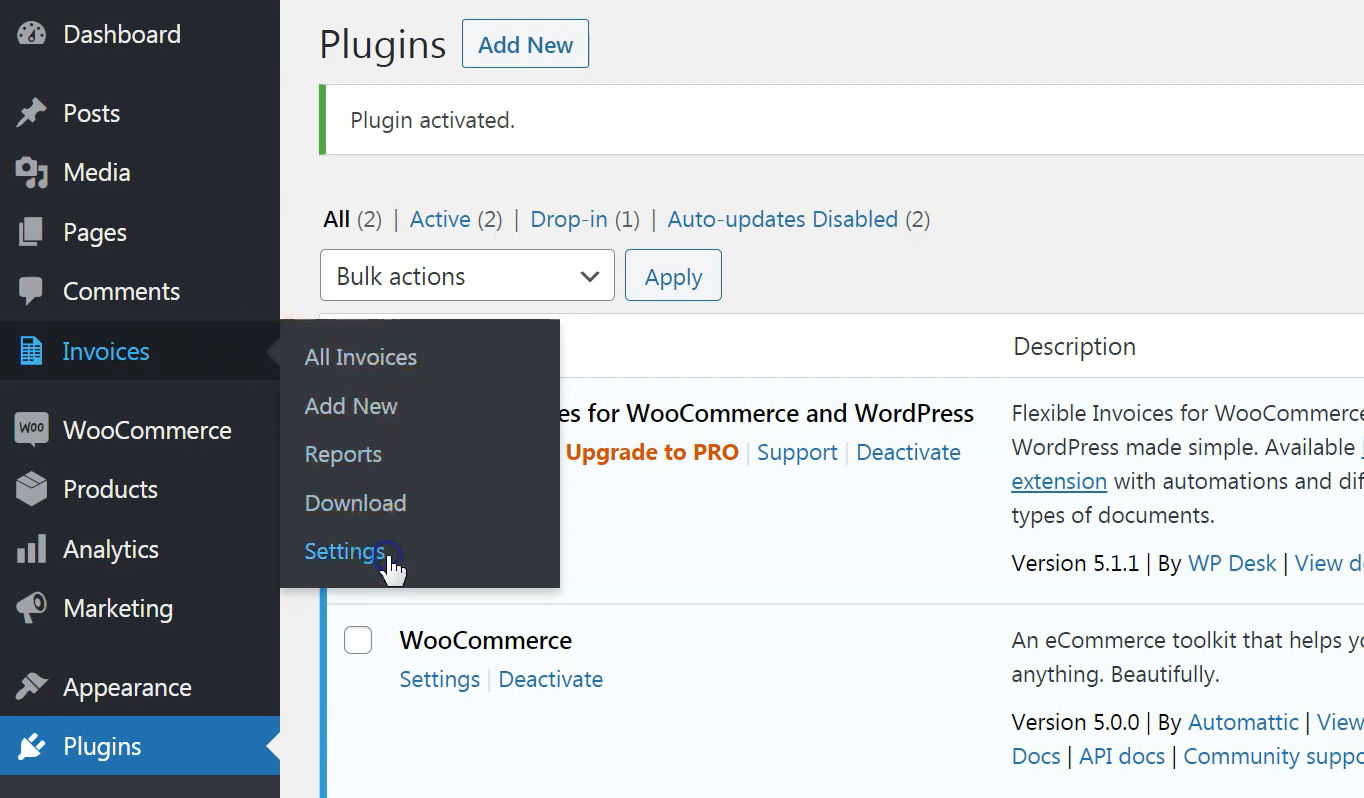Screen dimensions: 1364x798
Task: Open Reports from Invoices flyout
Action: click(343, 454)
